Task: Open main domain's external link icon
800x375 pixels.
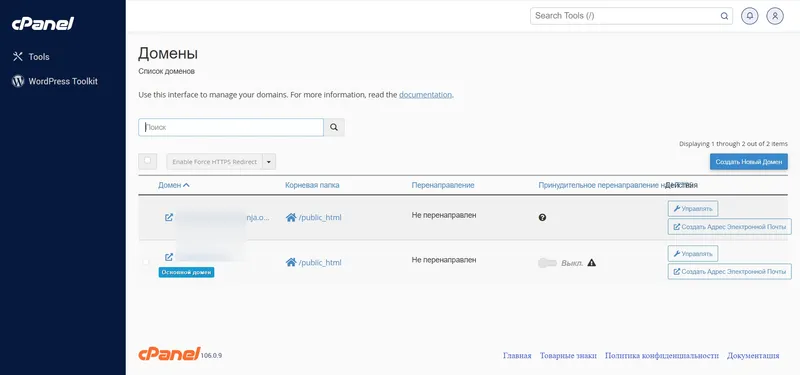Action: pos(169,257)
